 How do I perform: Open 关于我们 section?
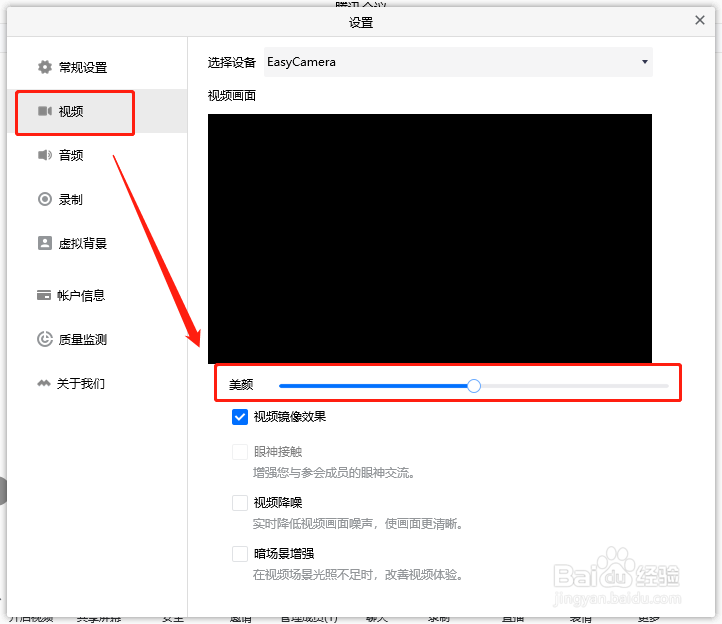(x=97, y=383)
